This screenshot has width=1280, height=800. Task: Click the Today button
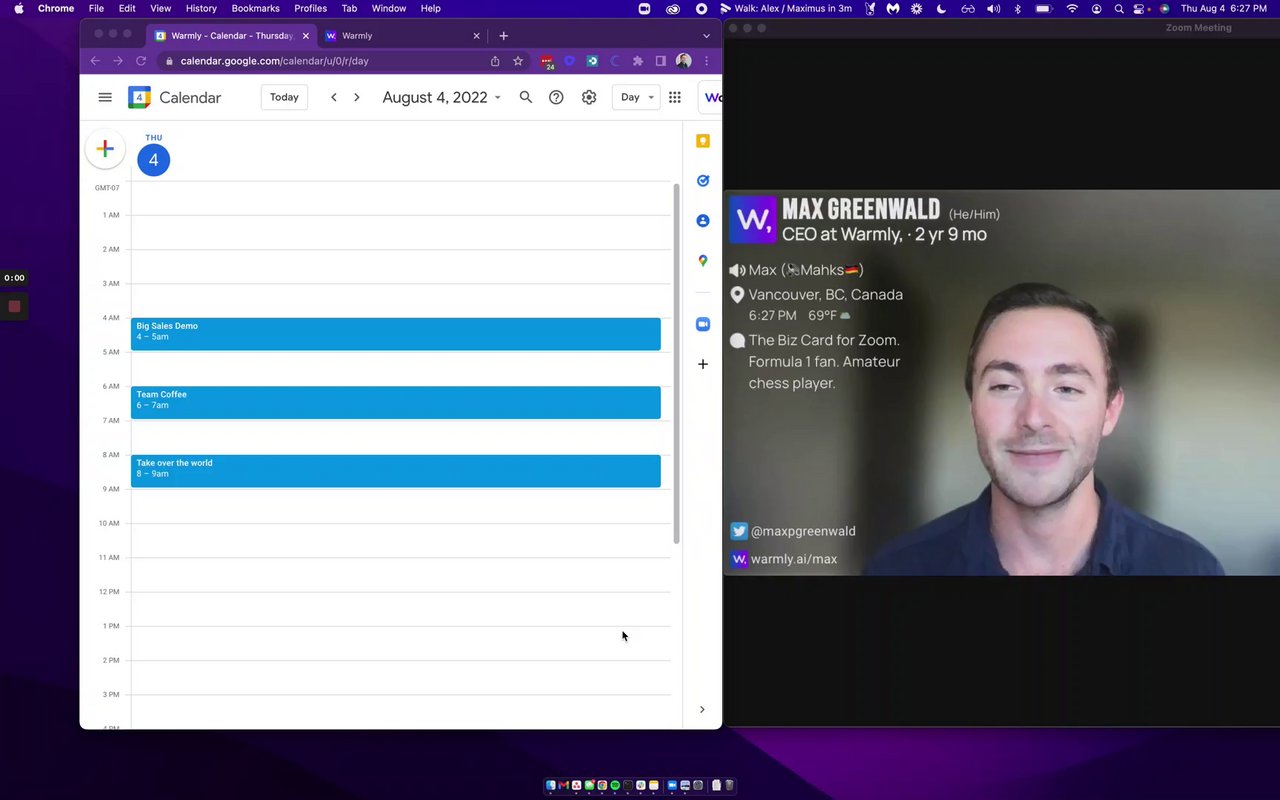[x=284, y=97]
